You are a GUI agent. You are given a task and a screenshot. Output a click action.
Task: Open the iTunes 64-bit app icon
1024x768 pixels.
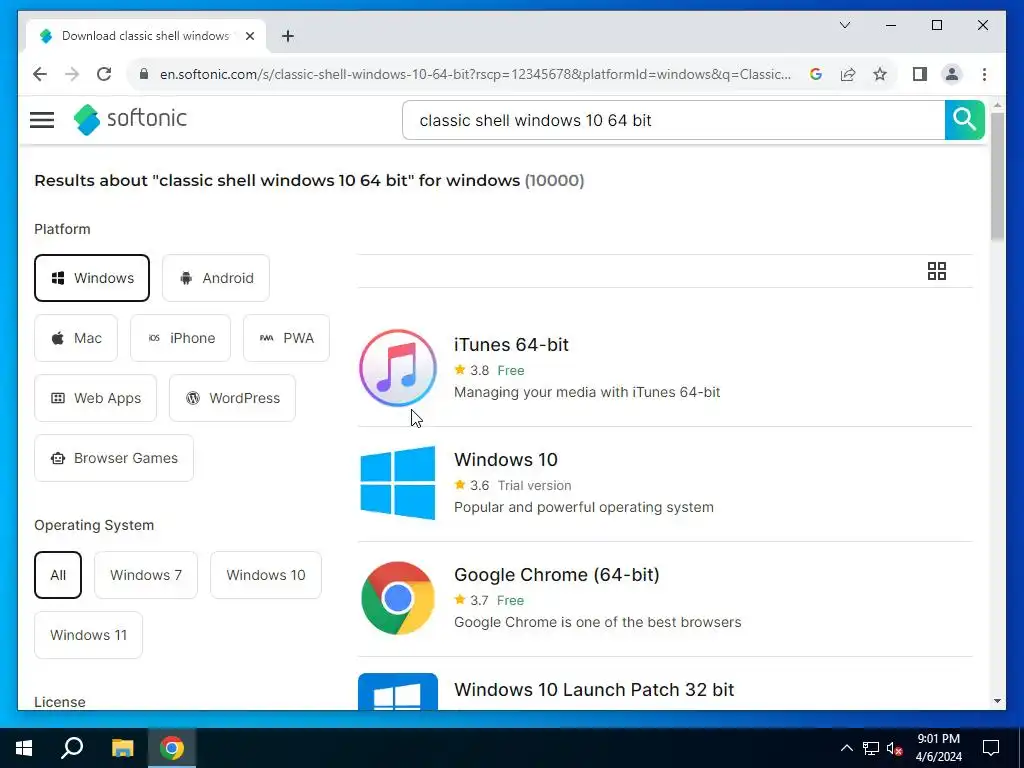pyautogui.click(x=398, y=368)
